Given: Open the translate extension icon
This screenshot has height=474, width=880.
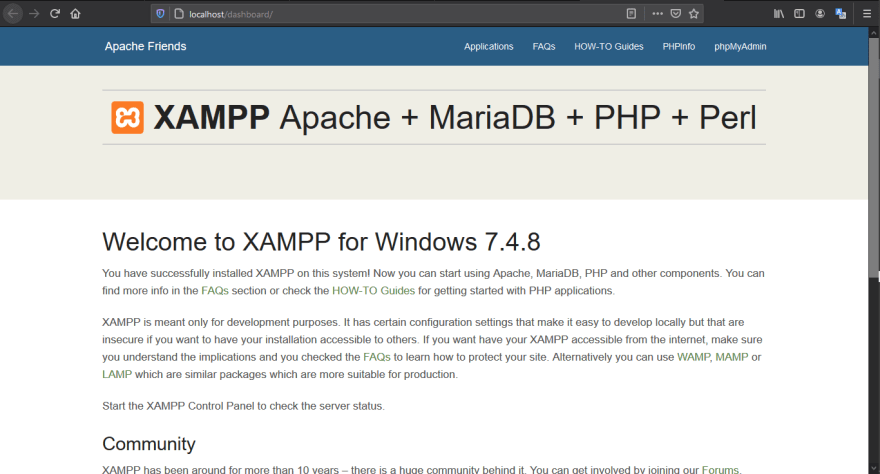Looking at the screenshot, I should coord(840,14).
